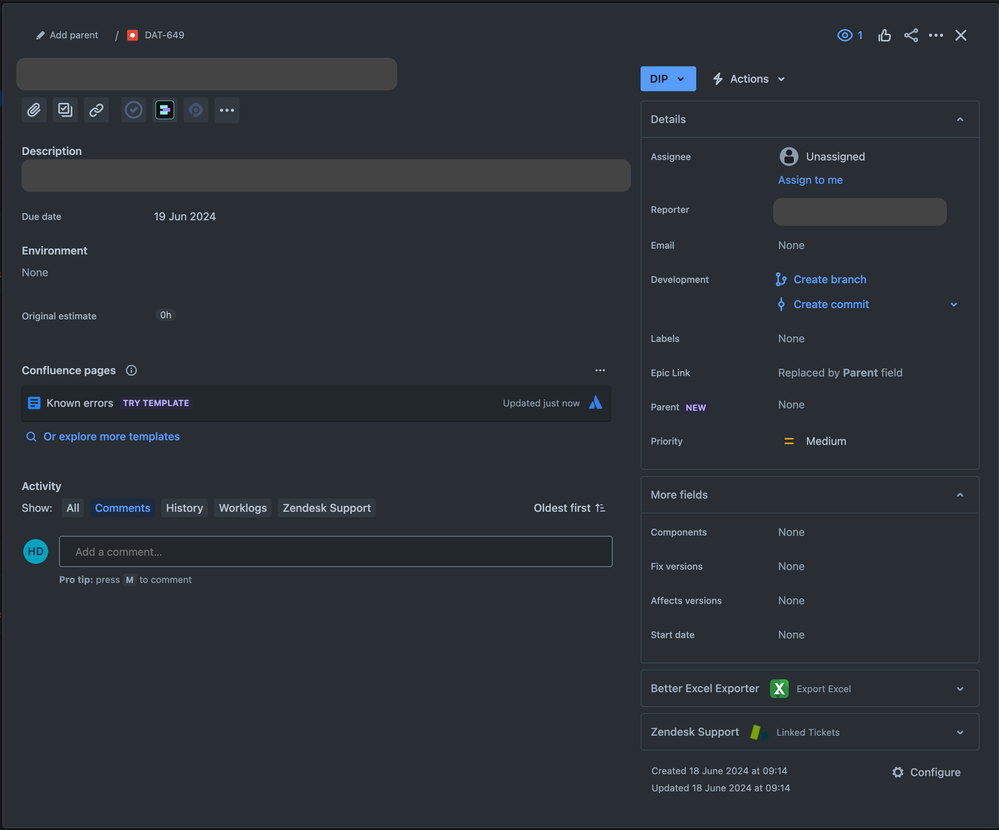This screenshot has width=999, height=830.
Task: Vote with the thumbs up icon
Action: pyautogui.click(x=884, y=35)
